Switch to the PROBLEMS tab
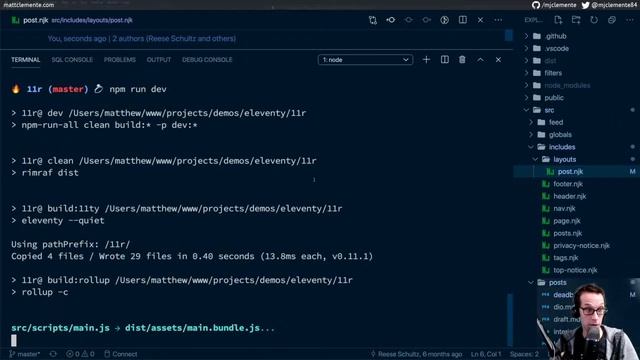Image resolution: width=640 pixels, height=360 pixels. pos(120,60)
